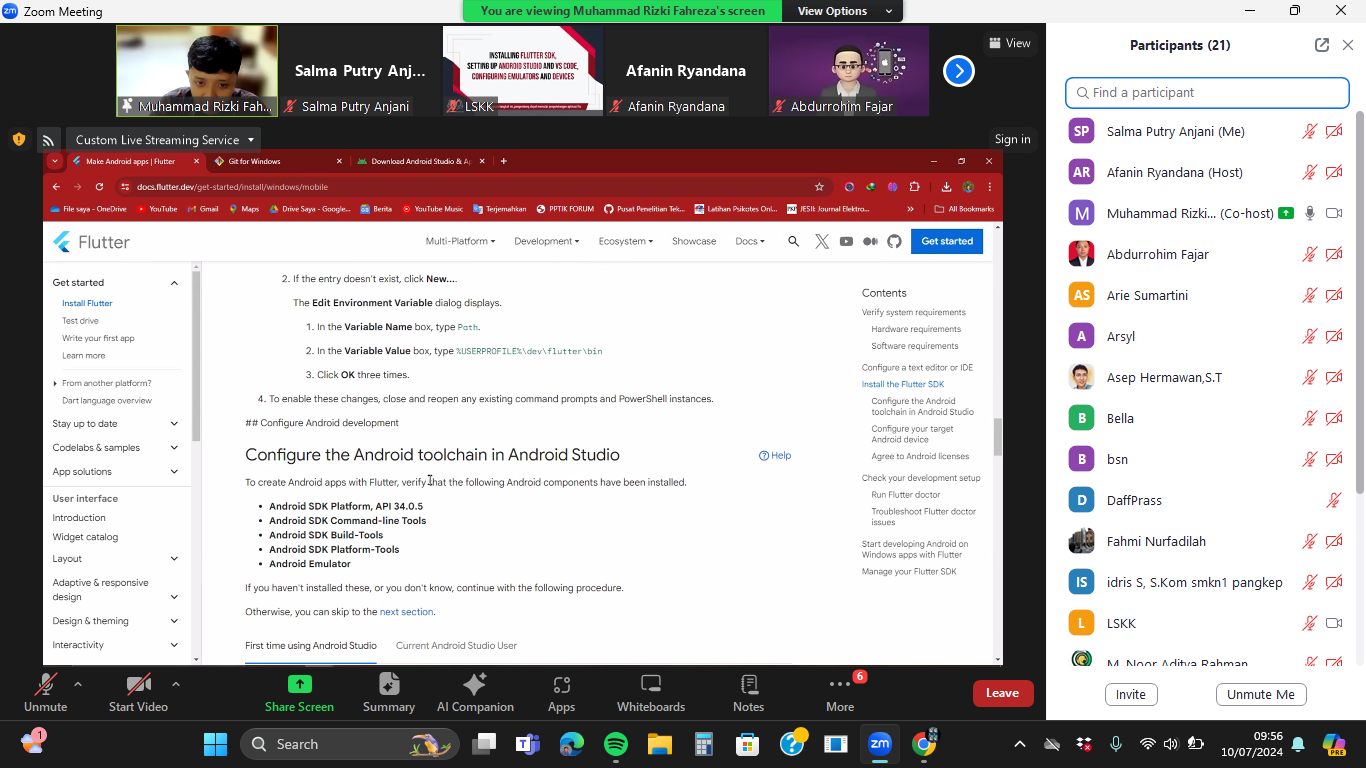This screenshot has height=768, width=1366.
Task: Open the Custom Live Streaming Service dropdown
Action: (165, 140)
